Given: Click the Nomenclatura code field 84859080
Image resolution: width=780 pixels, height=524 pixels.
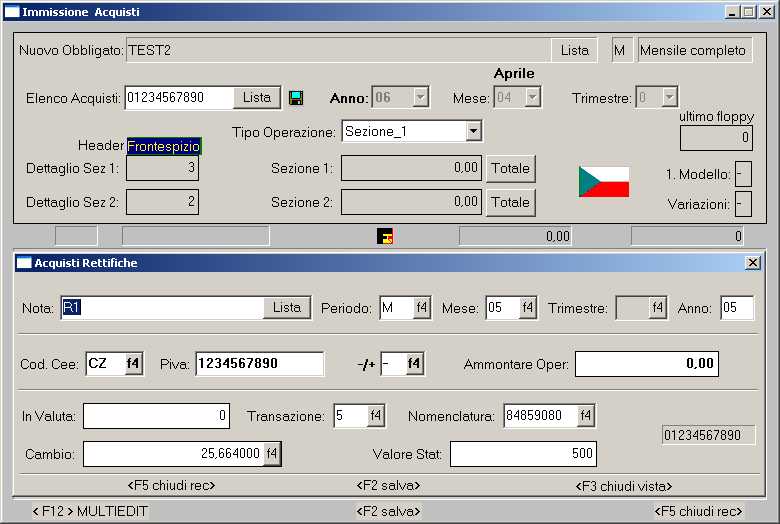Looking at the screenshot, I should [541, 416].
